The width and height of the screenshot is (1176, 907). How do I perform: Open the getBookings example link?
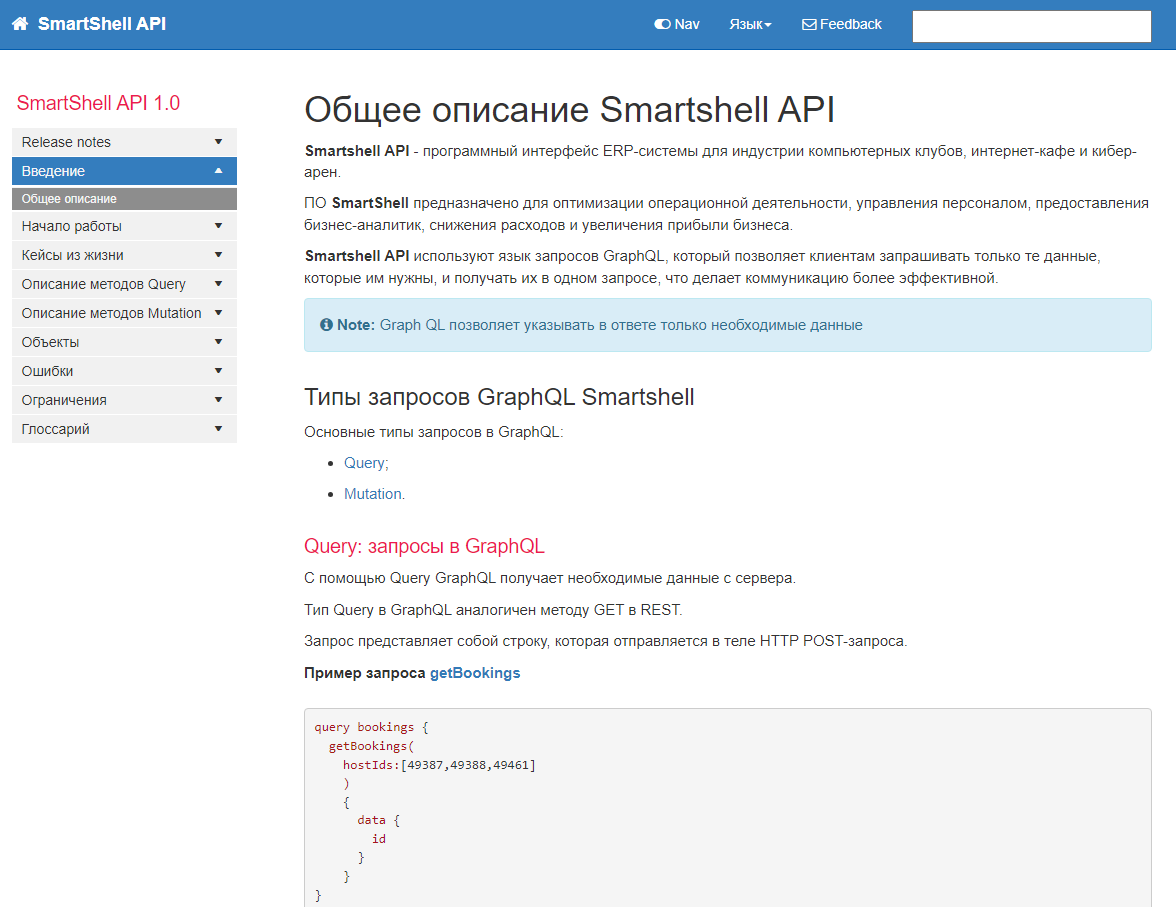coord(475,673)
